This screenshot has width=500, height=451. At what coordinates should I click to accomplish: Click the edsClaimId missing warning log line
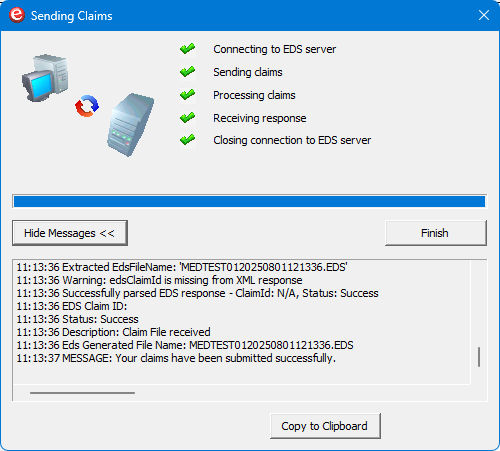[x=159, y=280]
